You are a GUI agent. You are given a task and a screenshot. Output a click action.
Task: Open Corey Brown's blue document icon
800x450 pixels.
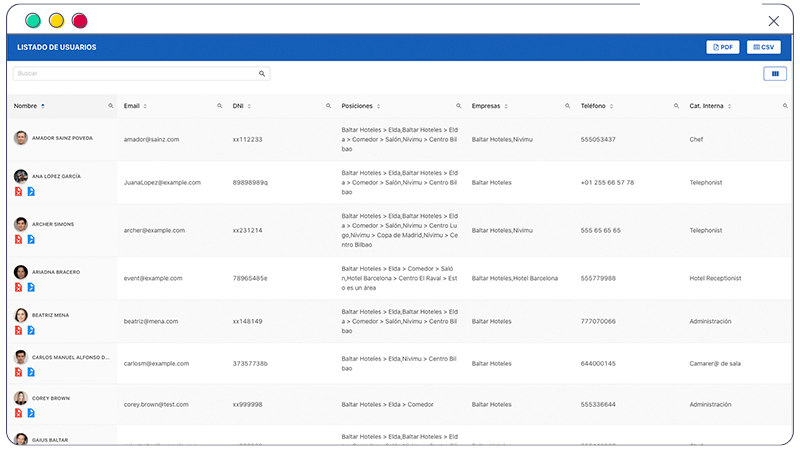31,413
